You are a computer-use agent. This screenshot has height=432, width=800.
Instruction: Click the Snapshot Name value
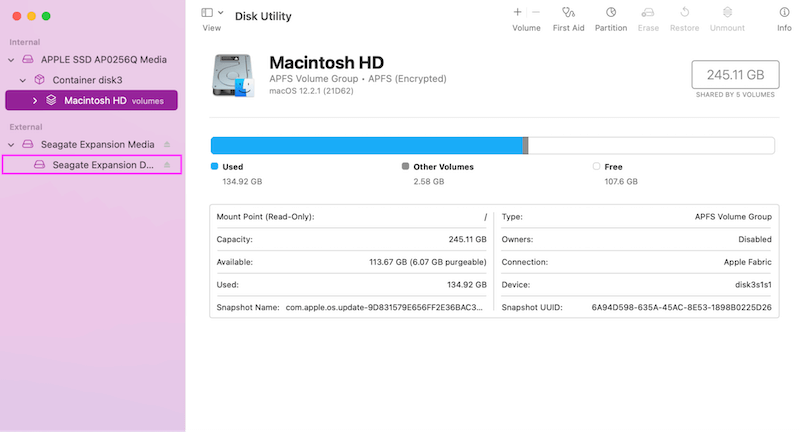coord(384,307)
